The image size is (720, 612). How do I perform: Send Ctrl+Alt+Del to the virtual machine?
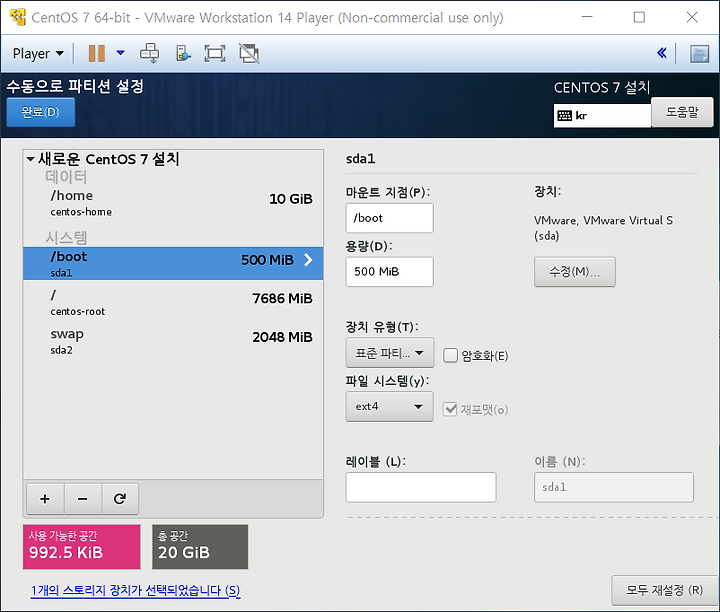(x=150, y=53)
